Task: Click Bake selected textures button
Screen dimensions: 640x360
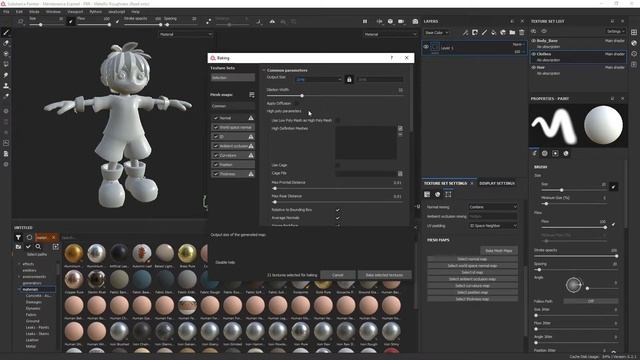Action: tap(384, 275)
